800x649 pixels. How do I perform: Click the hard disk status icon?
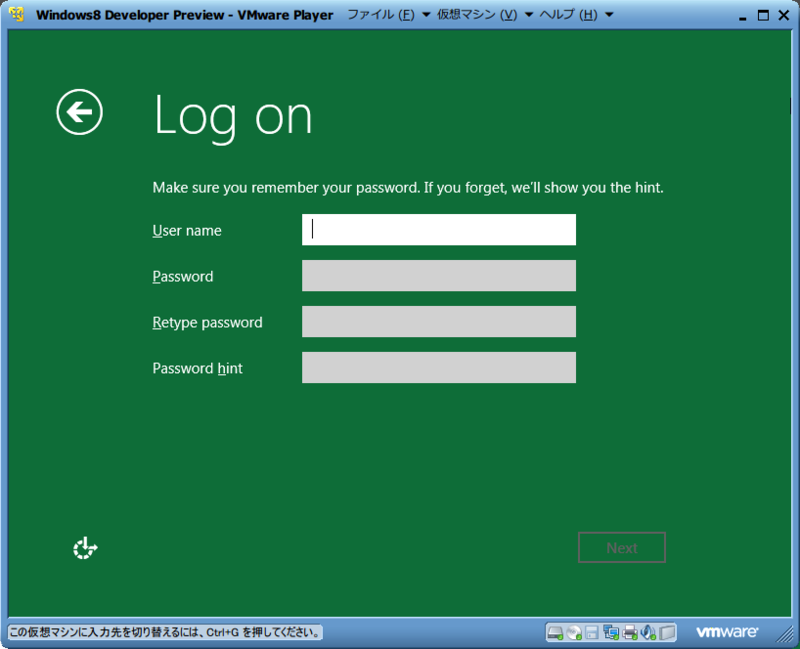(x=555, y=633)
